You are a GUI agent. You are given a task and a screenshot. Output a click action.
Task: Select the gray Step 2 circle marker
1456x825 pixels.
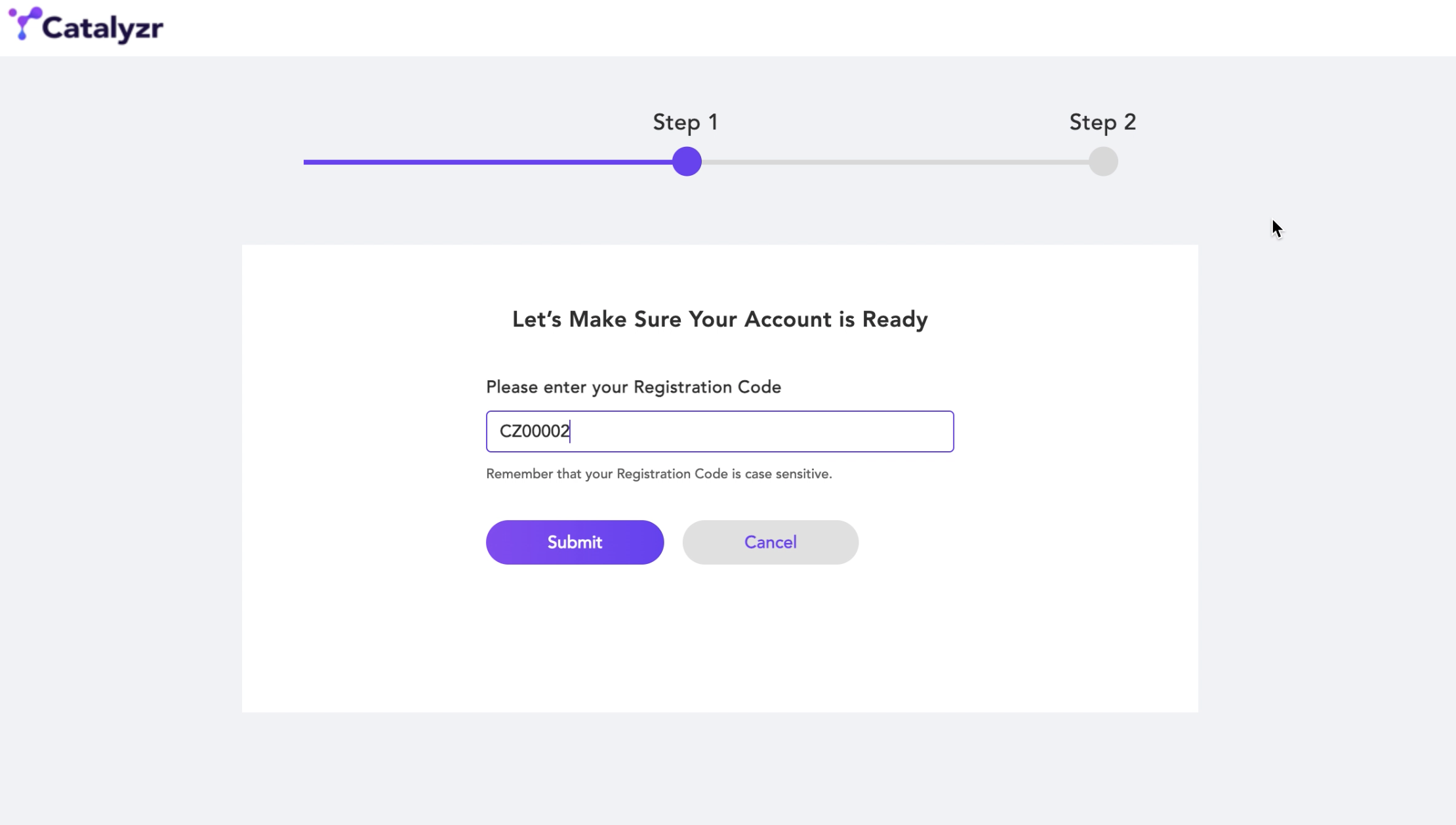pos(1103,161)
